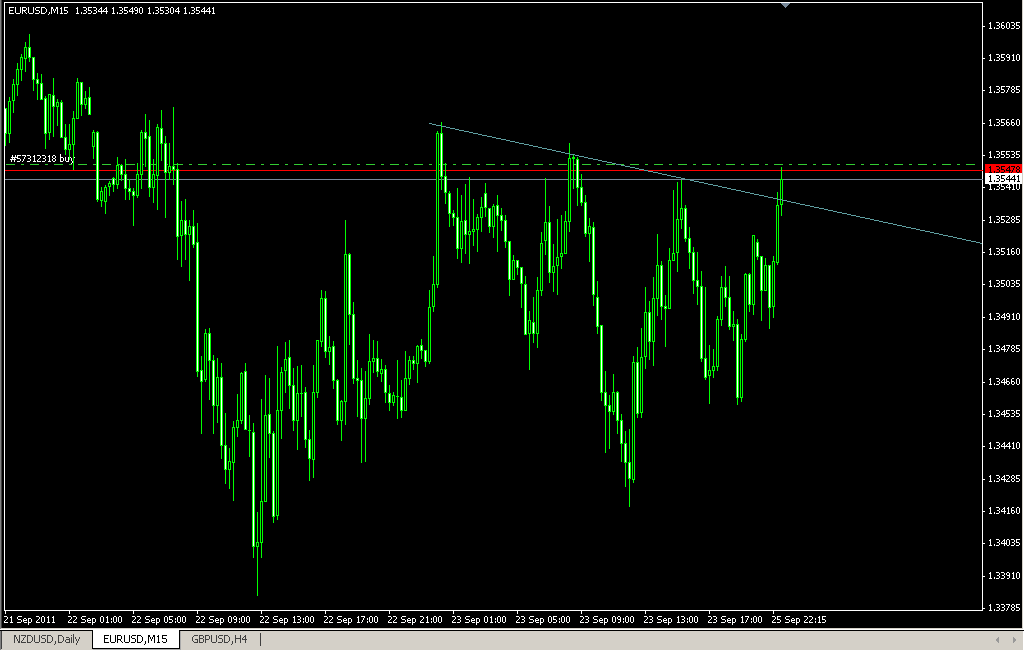The height and width of the screenshot is (651, 1024).
Task: Click the empty tab bar area beside GBPUSD,H4
Action: [x=400, y=640]
